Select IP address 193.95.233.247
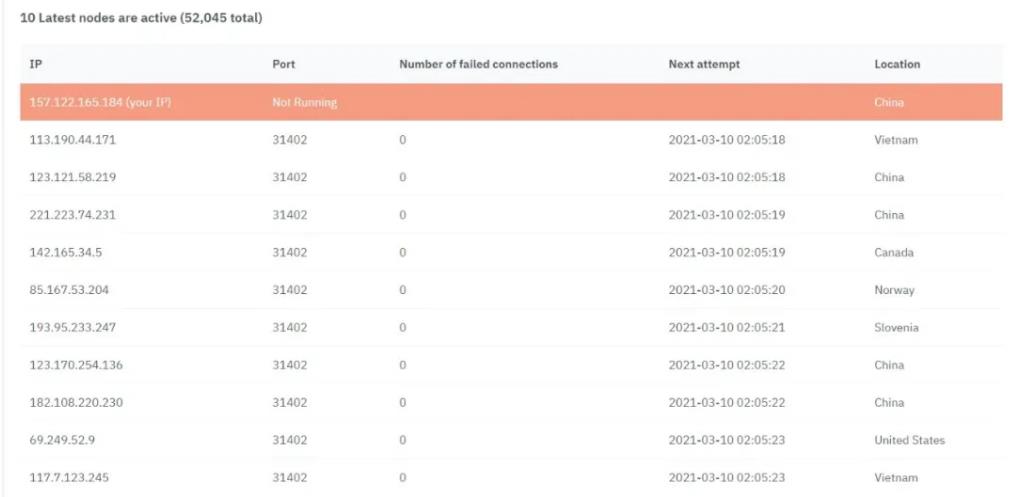Screen dimensions: 1012x497 73,327
